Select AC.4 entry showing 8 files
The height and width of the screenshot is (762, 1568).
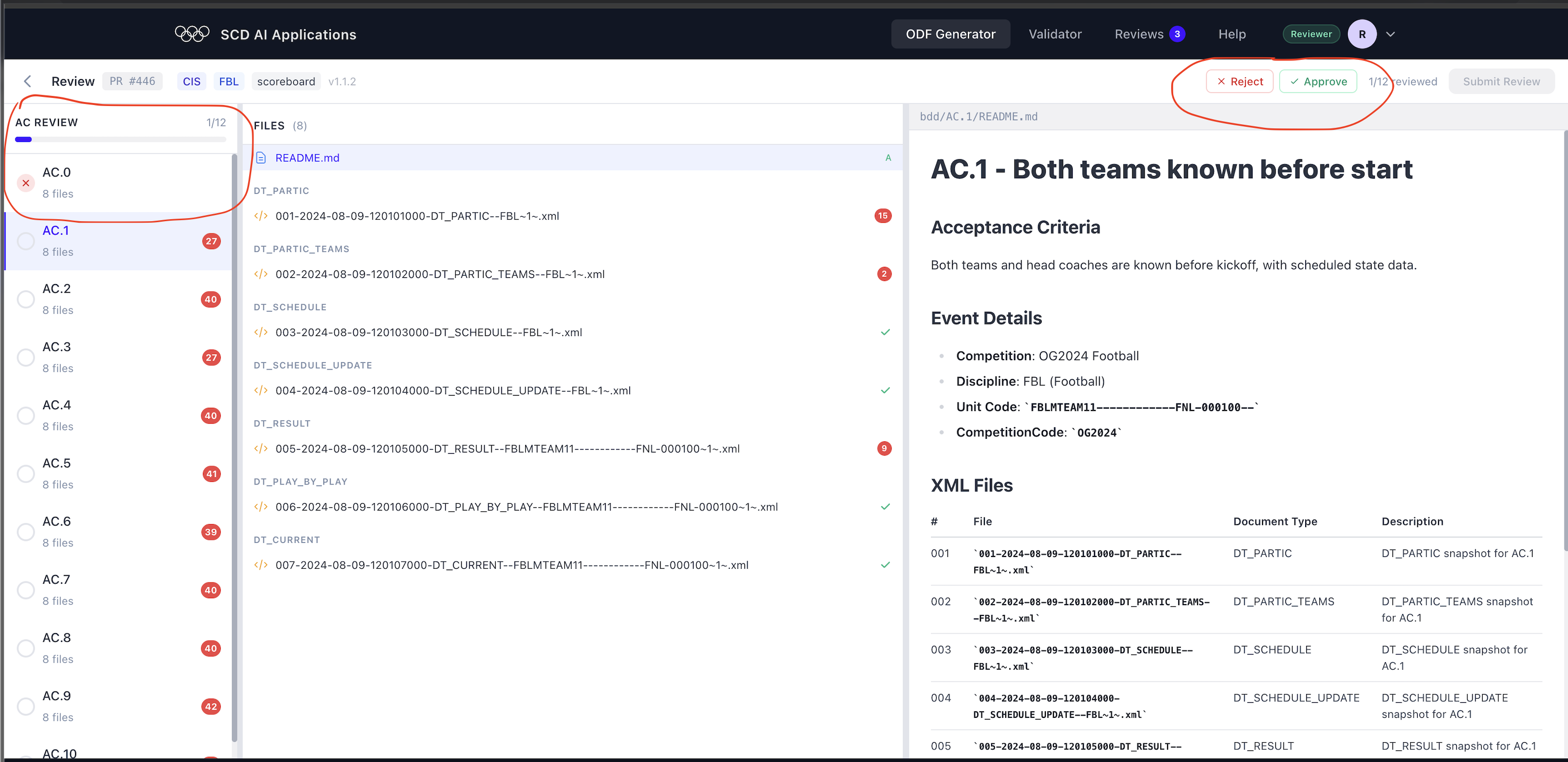(x=118, y=415)
